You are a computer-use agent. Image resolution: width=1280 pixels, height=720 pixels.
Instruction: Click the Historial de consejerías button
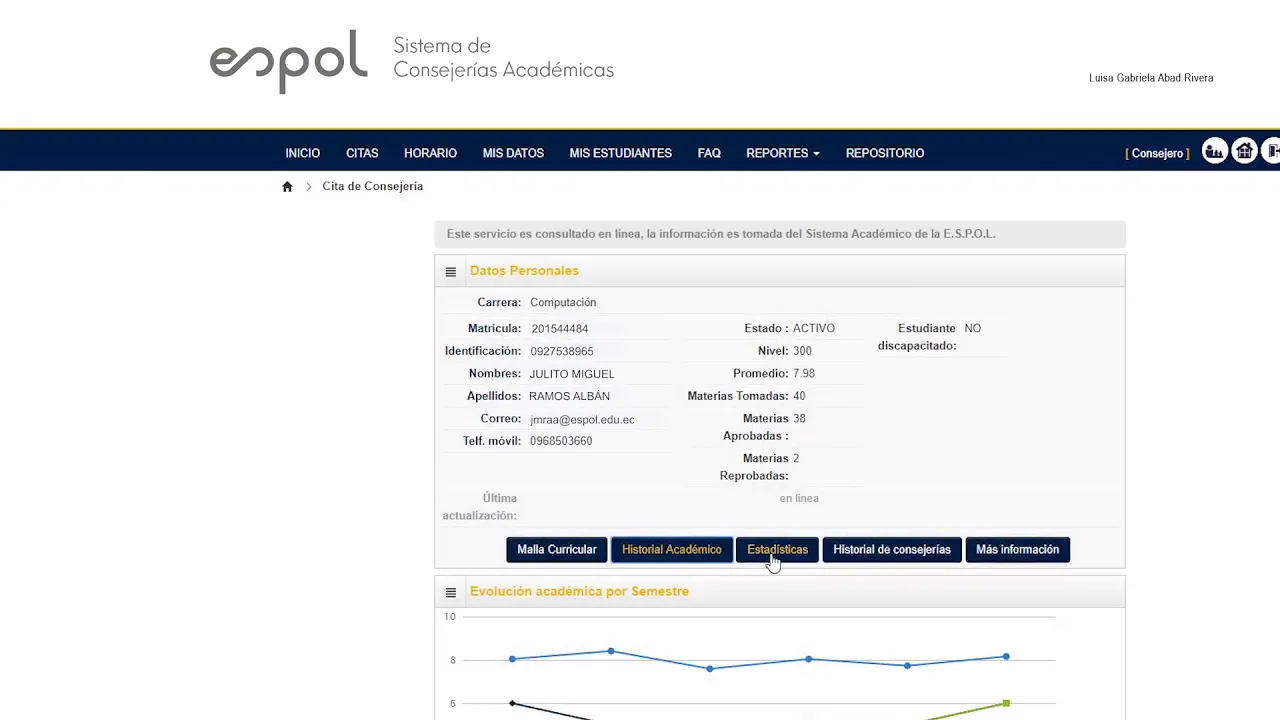point(892,550)
